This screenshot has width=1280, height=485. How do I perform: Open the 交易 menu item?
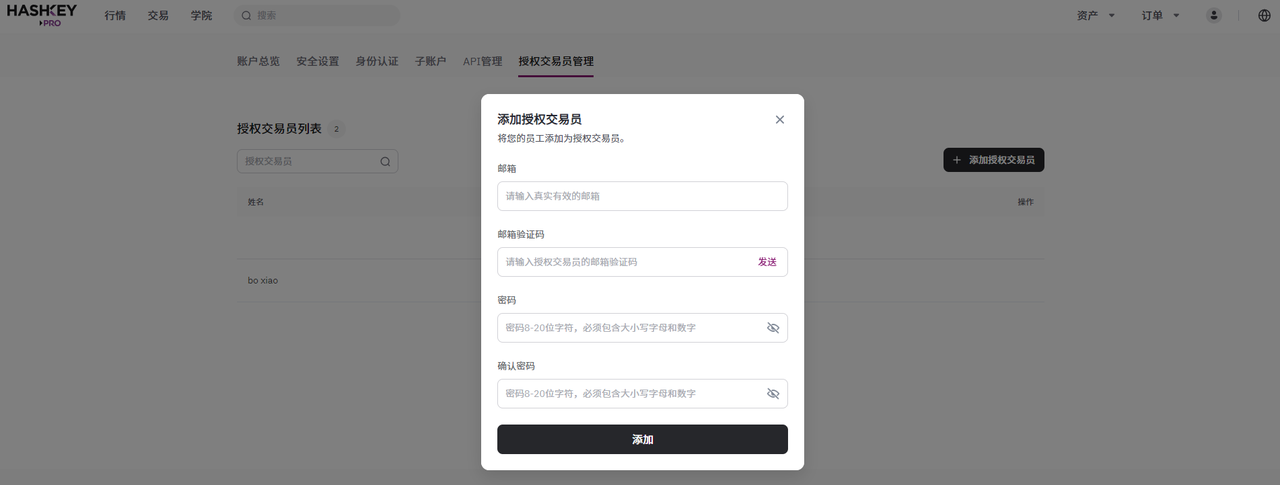[x=158, y=15]
